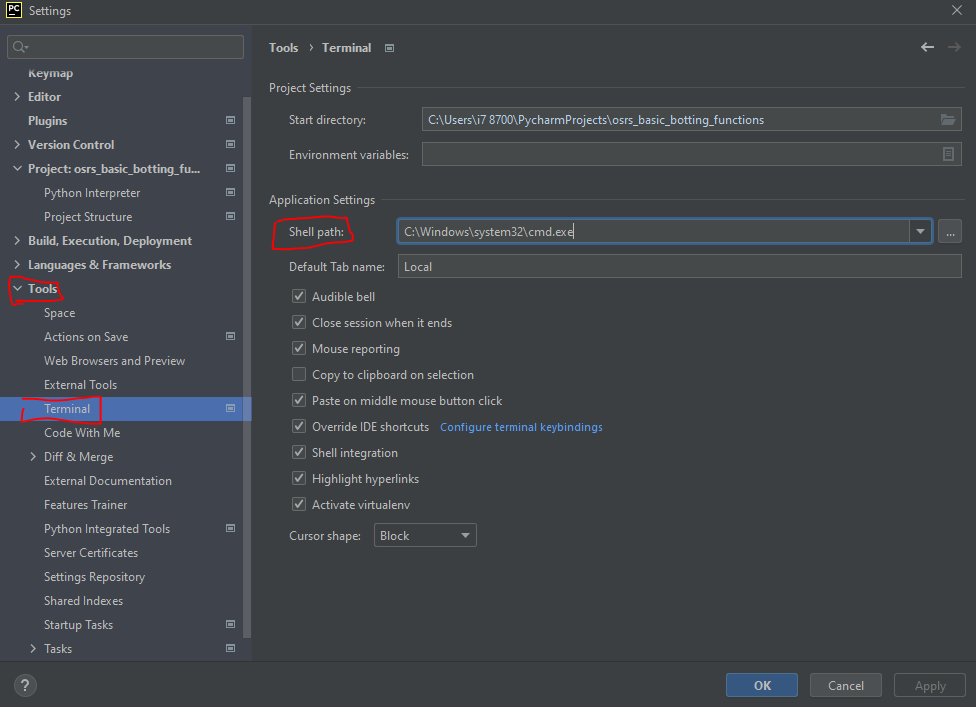
Task: Click the search magnifier icon in settings search
Action: pos(20,47)
